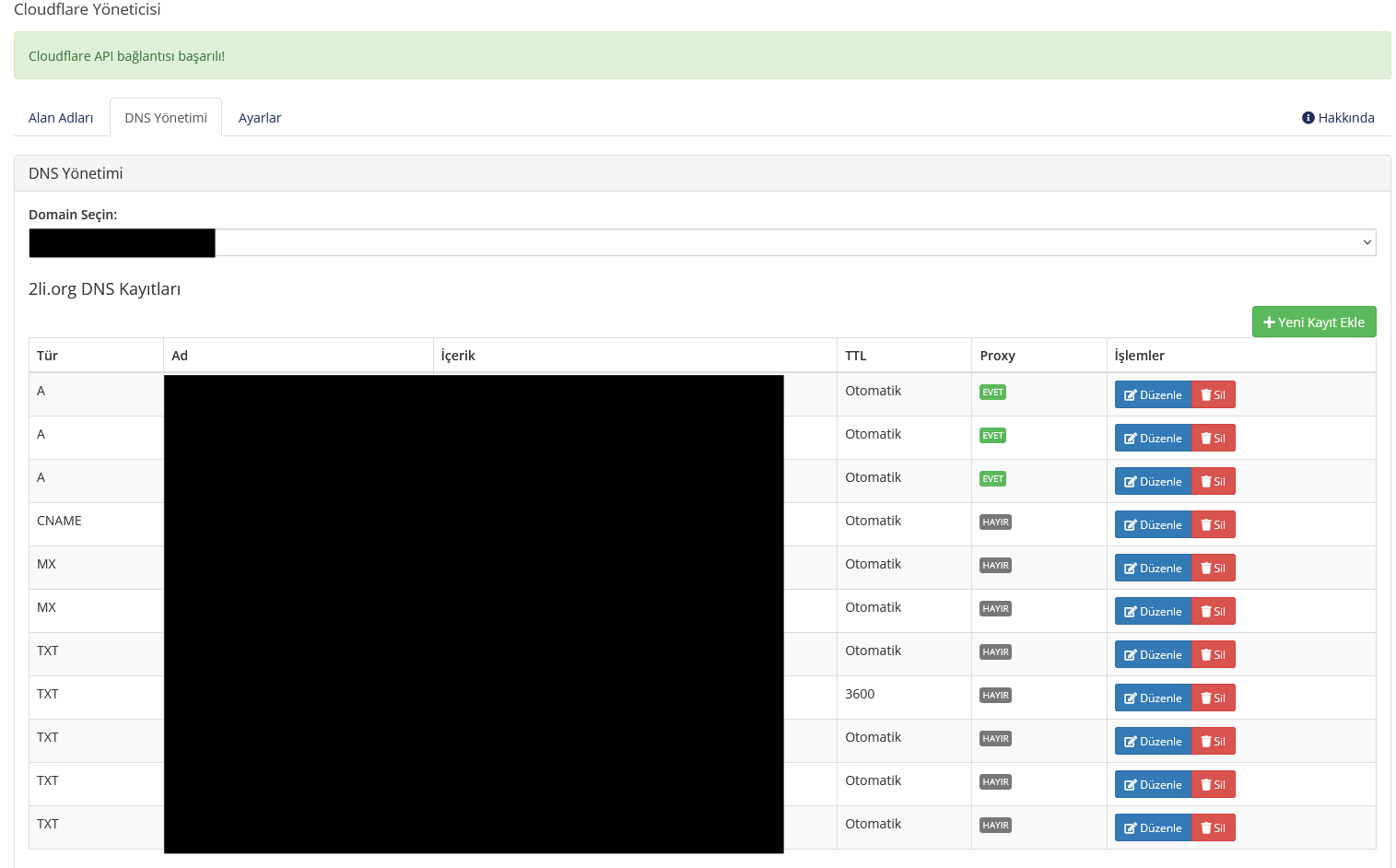Open the Ayarlar tab
The height and width of the screenshot is (868, 1396).
(x=260, y=117)
